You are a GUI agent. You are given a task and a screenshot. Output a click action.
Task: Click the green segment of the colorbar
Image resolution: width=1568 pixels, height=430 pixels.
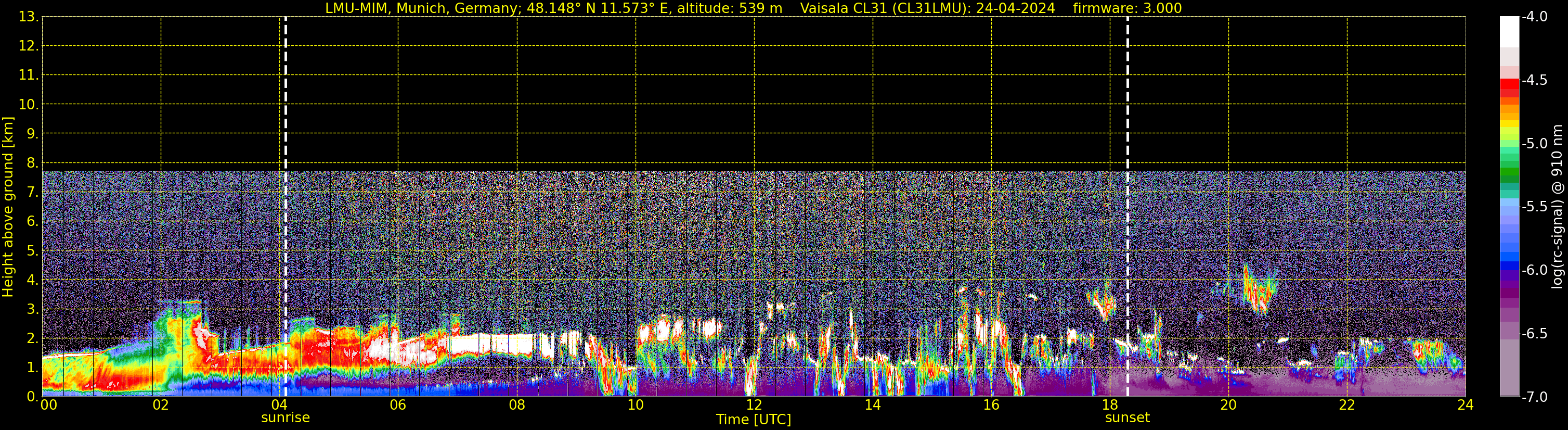pos(1509,172)
